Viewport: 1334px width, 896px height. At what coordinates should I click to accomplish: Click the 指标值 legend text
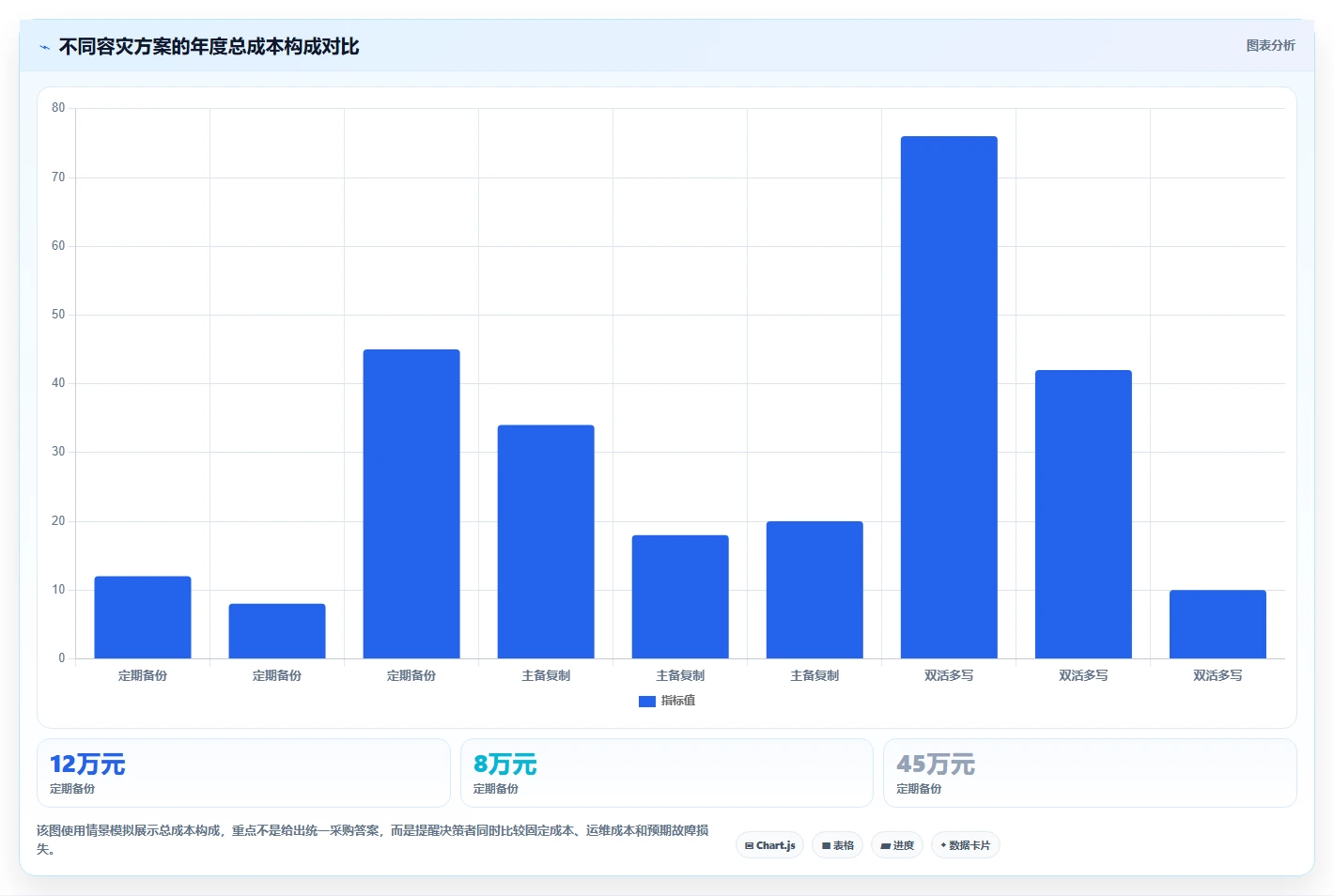pos(678,701)
